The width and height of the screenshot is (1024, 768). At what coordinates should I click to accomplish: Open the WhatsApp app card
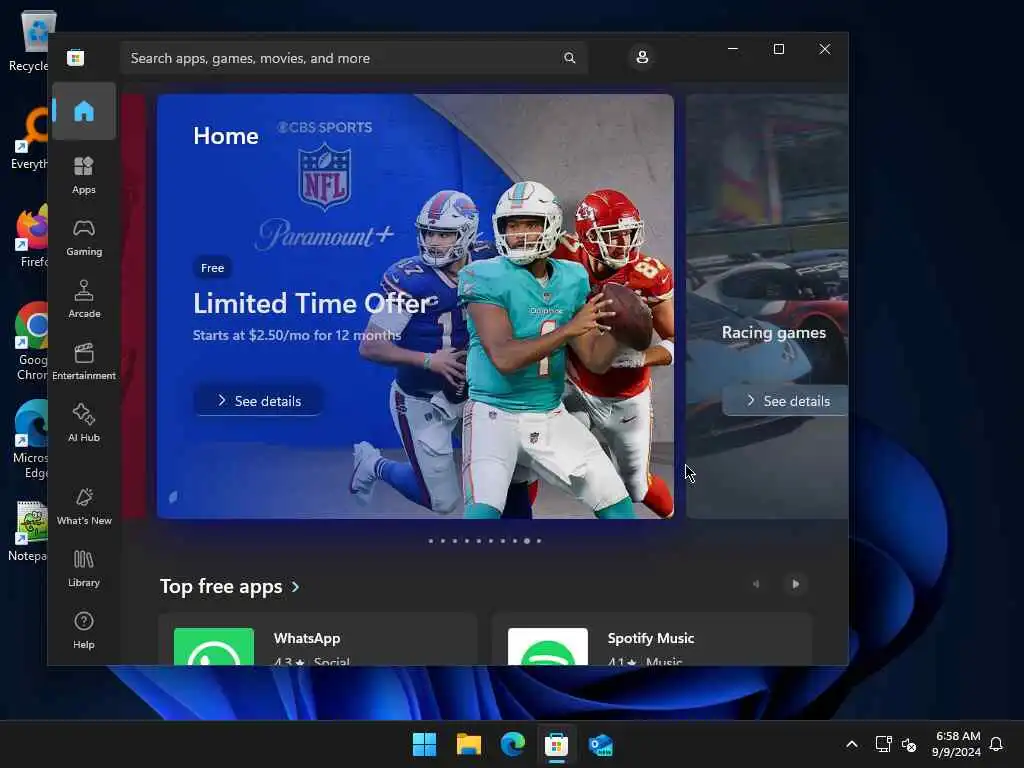[x=318, y=640]
